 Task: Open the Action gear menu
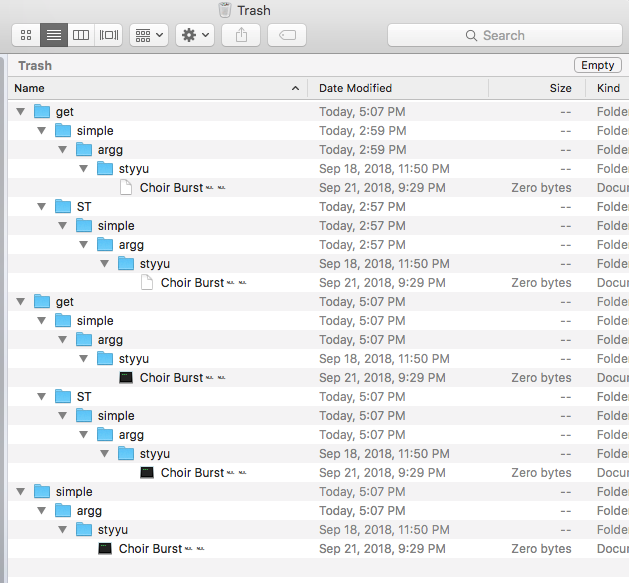(195, 35)
